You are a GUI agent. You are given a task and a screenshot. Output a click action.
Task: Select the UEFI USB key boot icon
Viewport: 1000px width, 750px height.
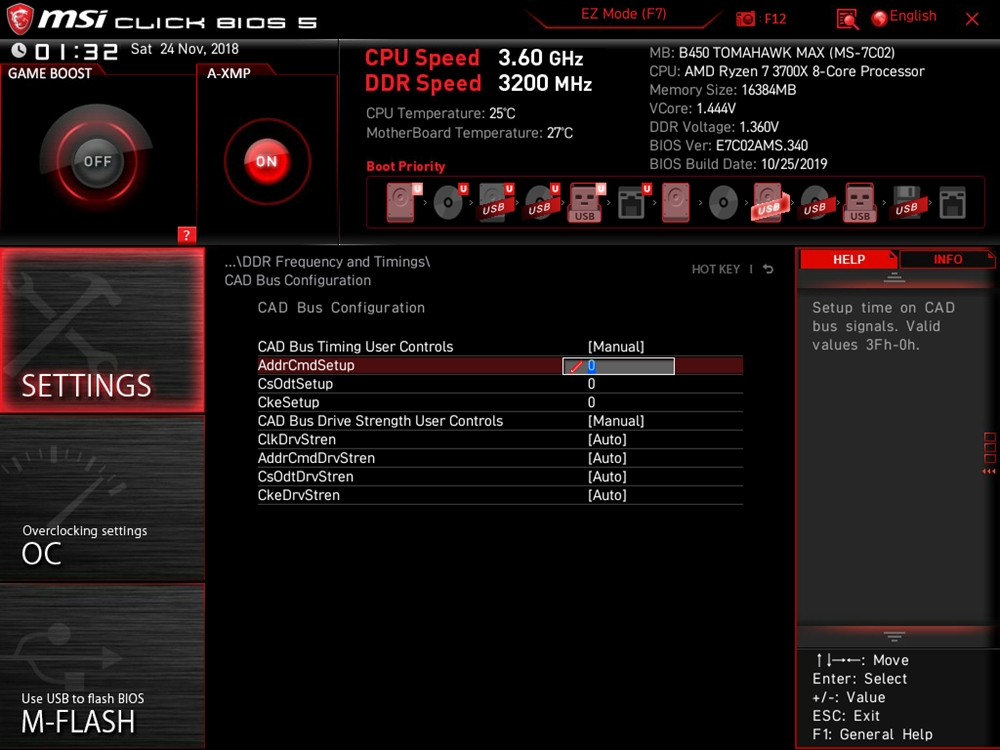point(586,202)
